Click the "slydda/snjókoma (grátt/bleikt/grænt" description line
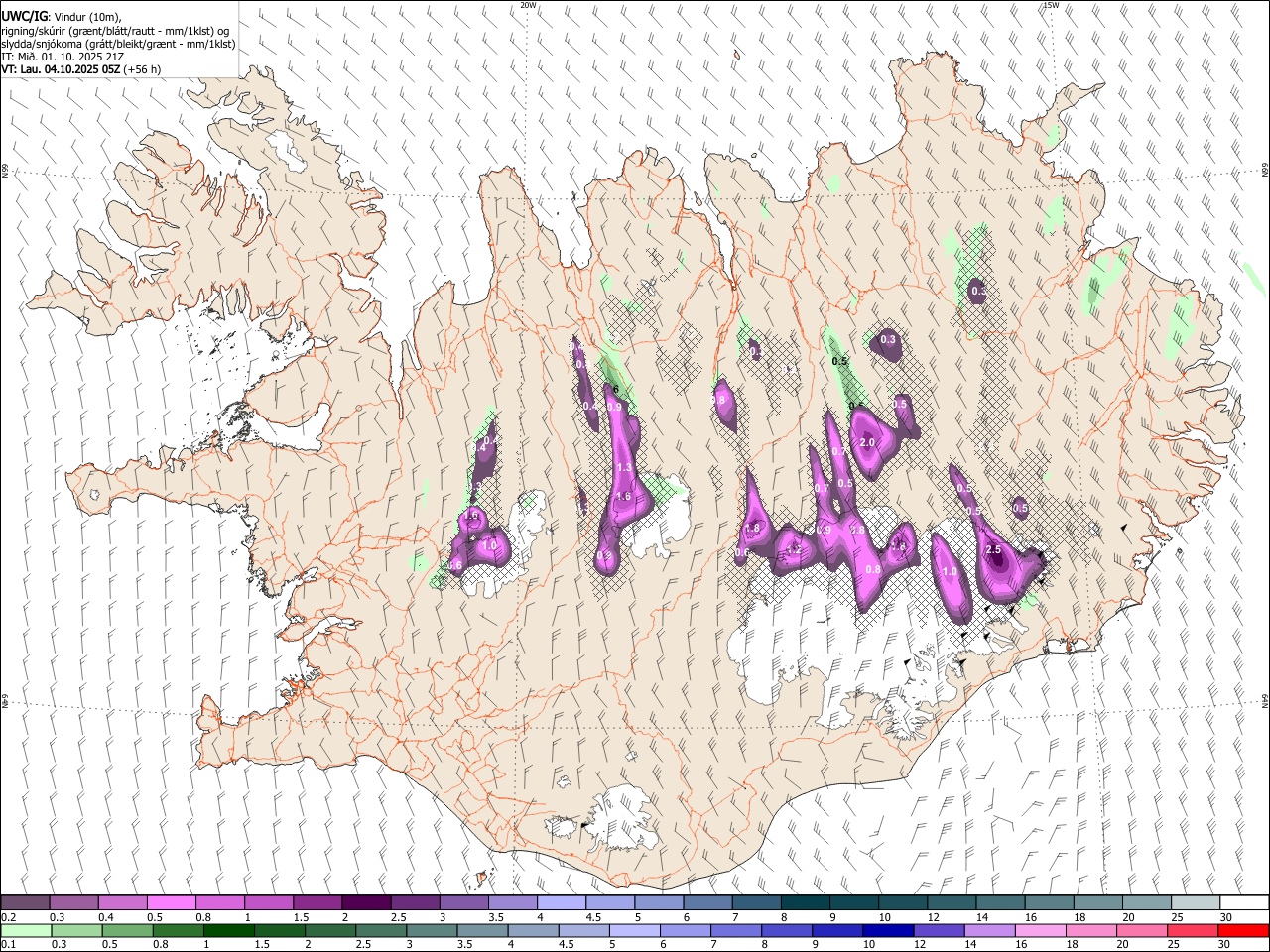Image resolution: width=1270 pixels, height=952 pixels. point(118,44)
